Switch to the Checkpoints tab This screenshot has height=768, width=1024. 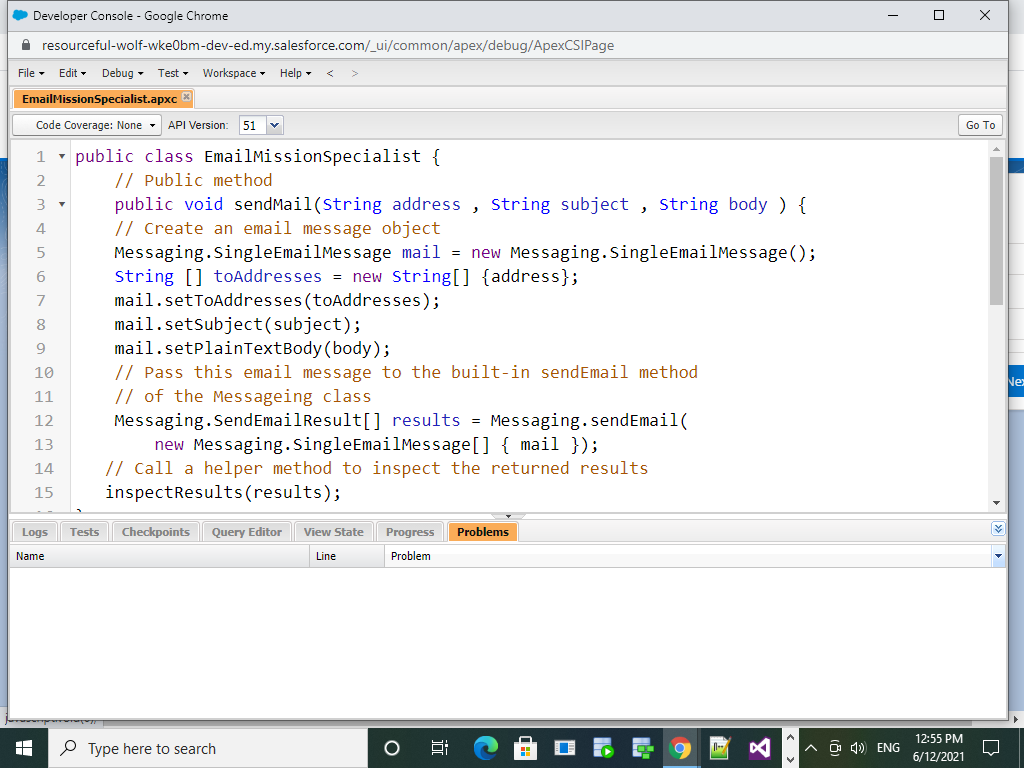[155, 531]
